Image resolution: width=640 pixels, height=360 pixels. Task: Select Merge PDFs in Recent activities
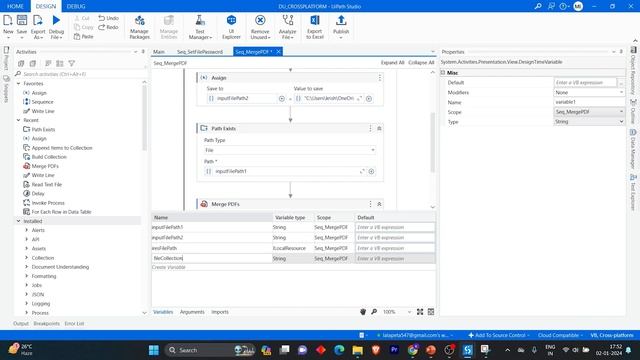click(45, 166)
